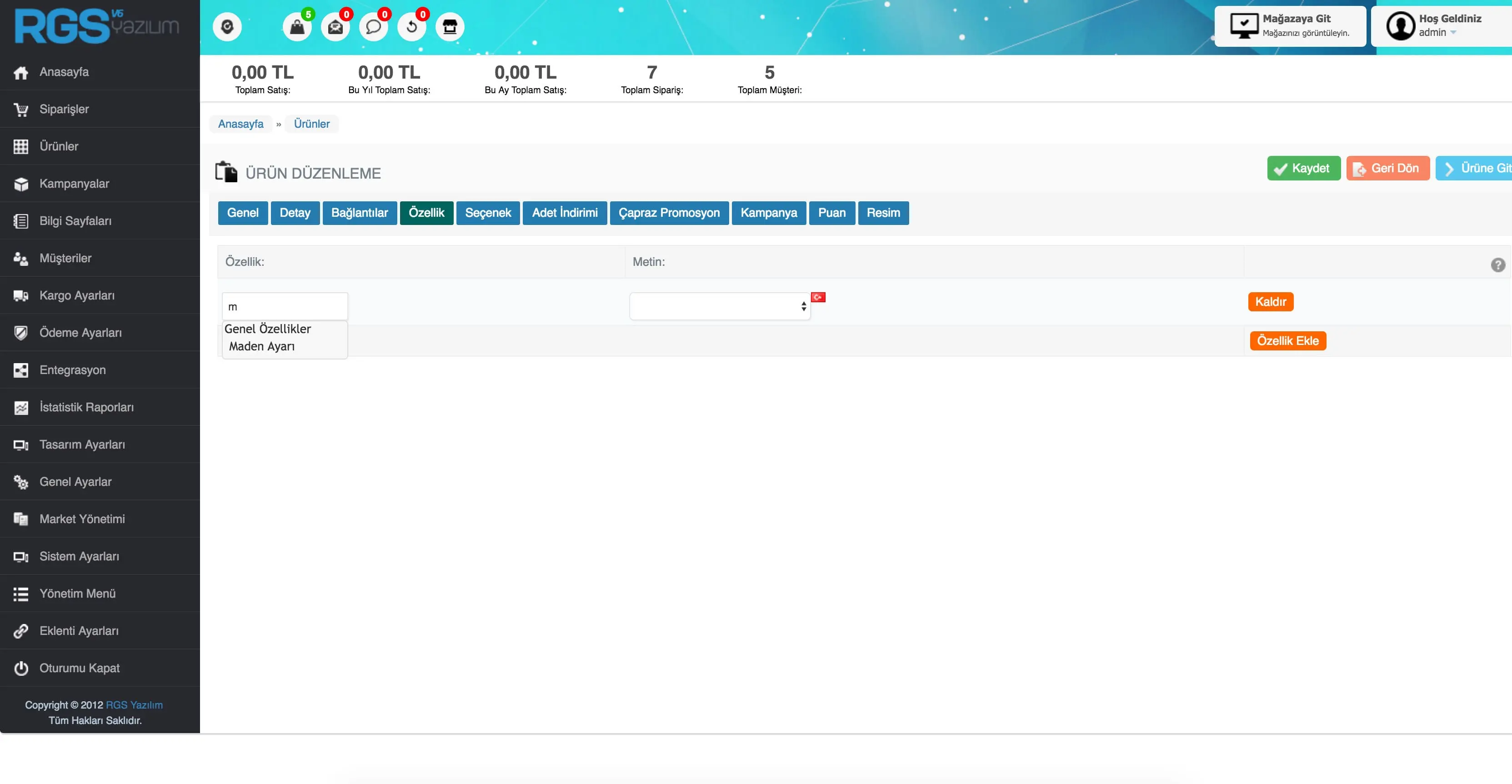Image resolution: width=1512 pixels, height=784 pixels.
Task: Select Maden Ayarı from autocomplete list
Action: click(262, 346)
